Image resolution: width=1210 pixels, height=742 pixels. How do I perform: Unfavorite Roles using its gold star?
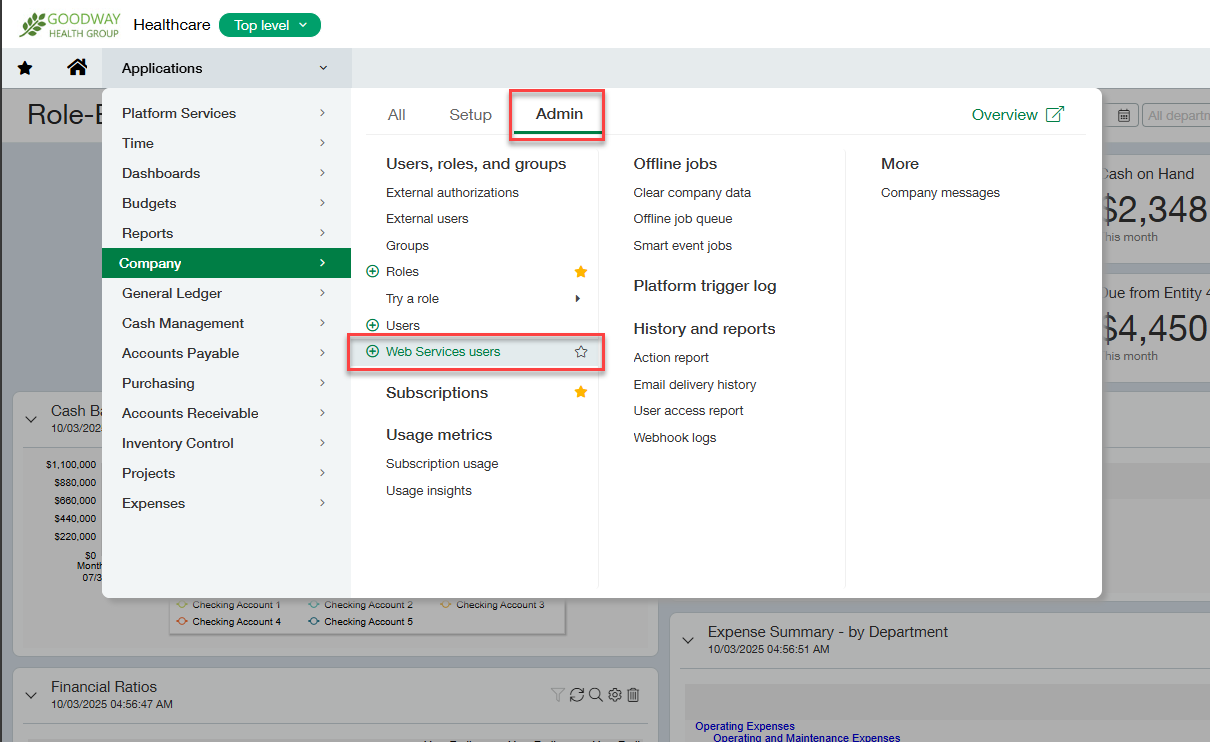(581, 272)
